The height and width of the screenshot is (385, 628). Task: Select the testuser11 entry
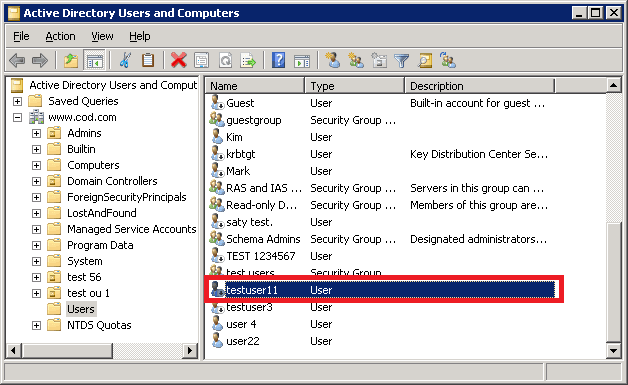[x=252, y=290]
